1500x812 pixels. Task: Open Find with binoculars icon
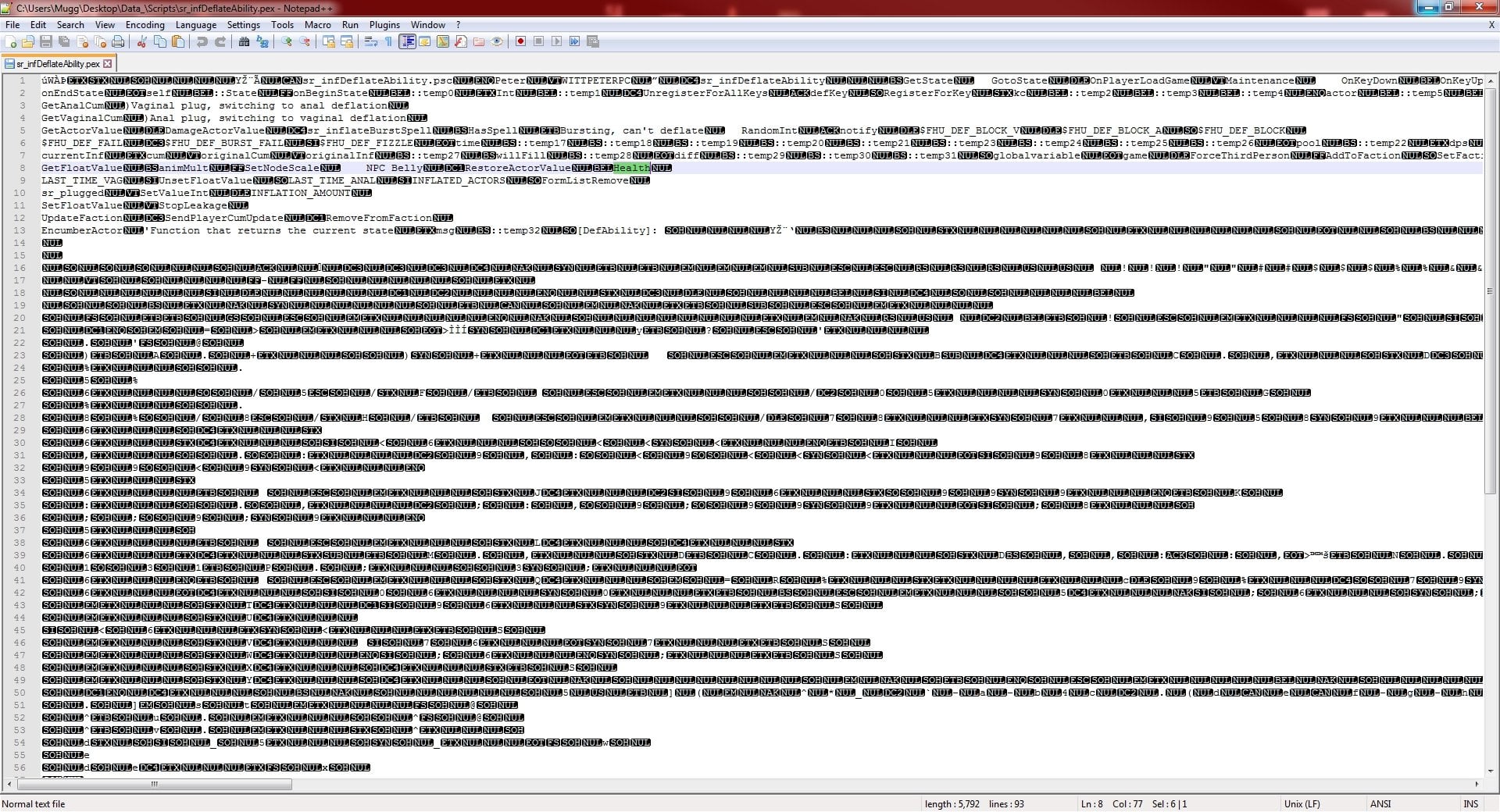pos(245,41)
